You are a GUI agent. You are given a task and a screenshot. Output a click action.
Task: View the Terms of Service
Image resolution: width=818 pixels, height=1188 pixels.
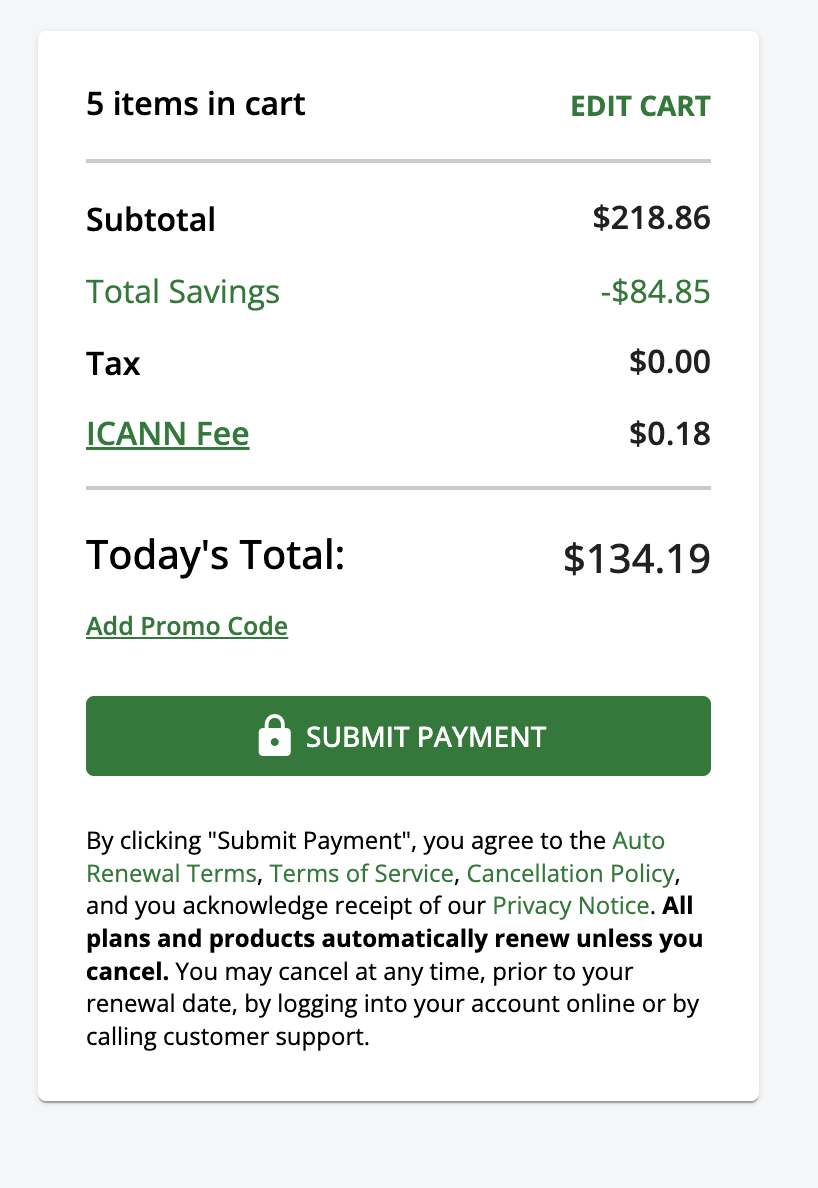click(x=361, y=873)
